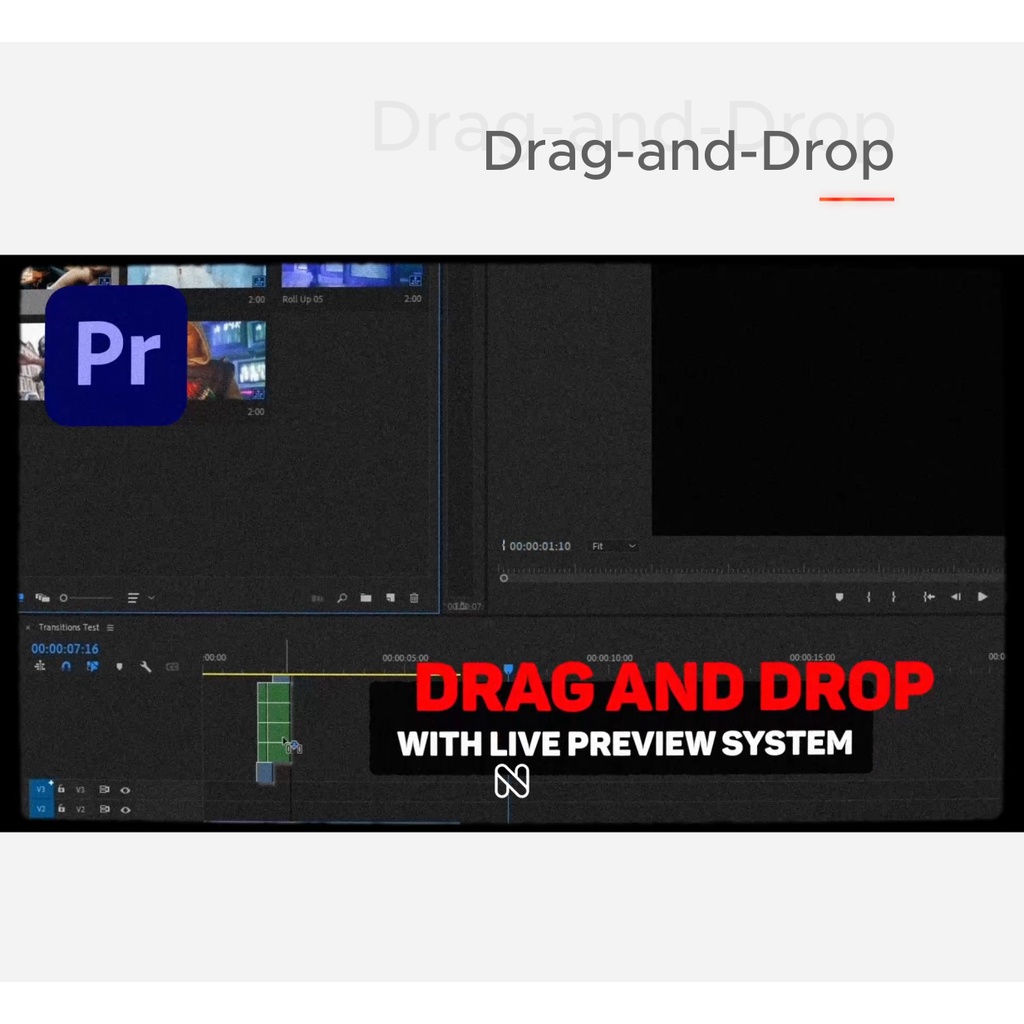Create a New Bin with folder icon
The image size is (1024, 1024).
point(366,598)
